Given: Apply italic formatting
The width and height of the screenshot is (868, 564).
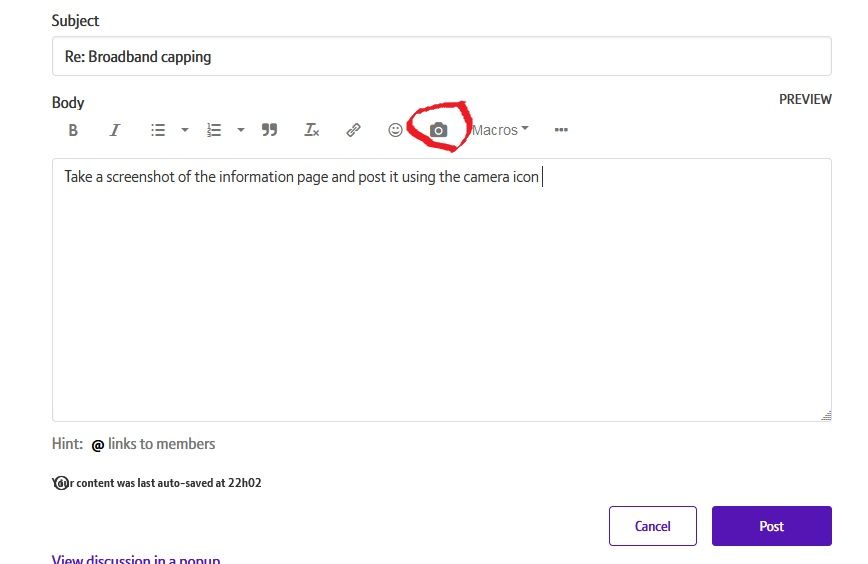Looking at the screenshot, I should (x=115, y=130).
